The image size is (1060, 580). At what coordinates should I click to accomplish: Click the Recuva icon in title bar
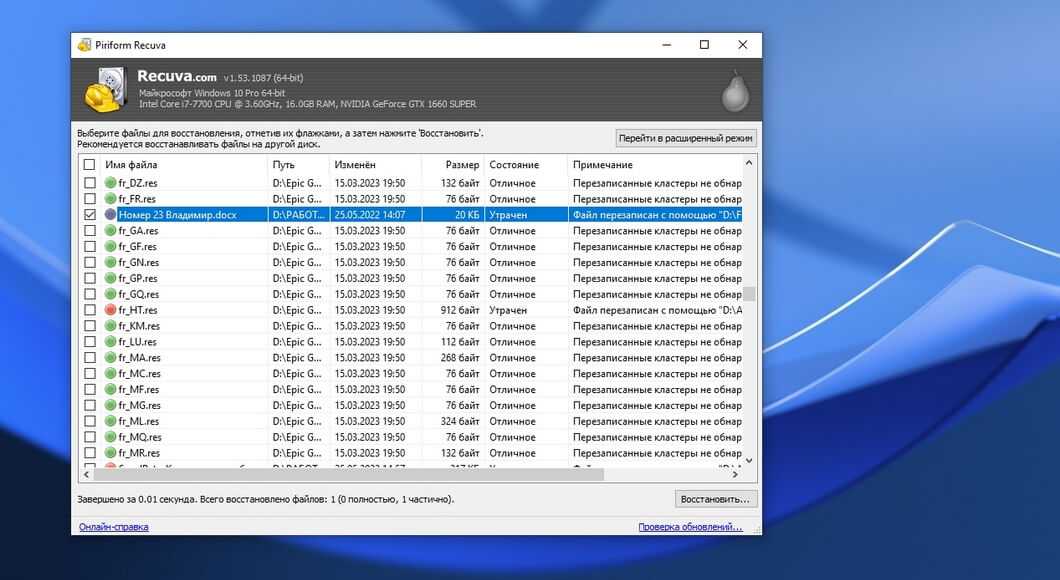click(x=83, y=45)
